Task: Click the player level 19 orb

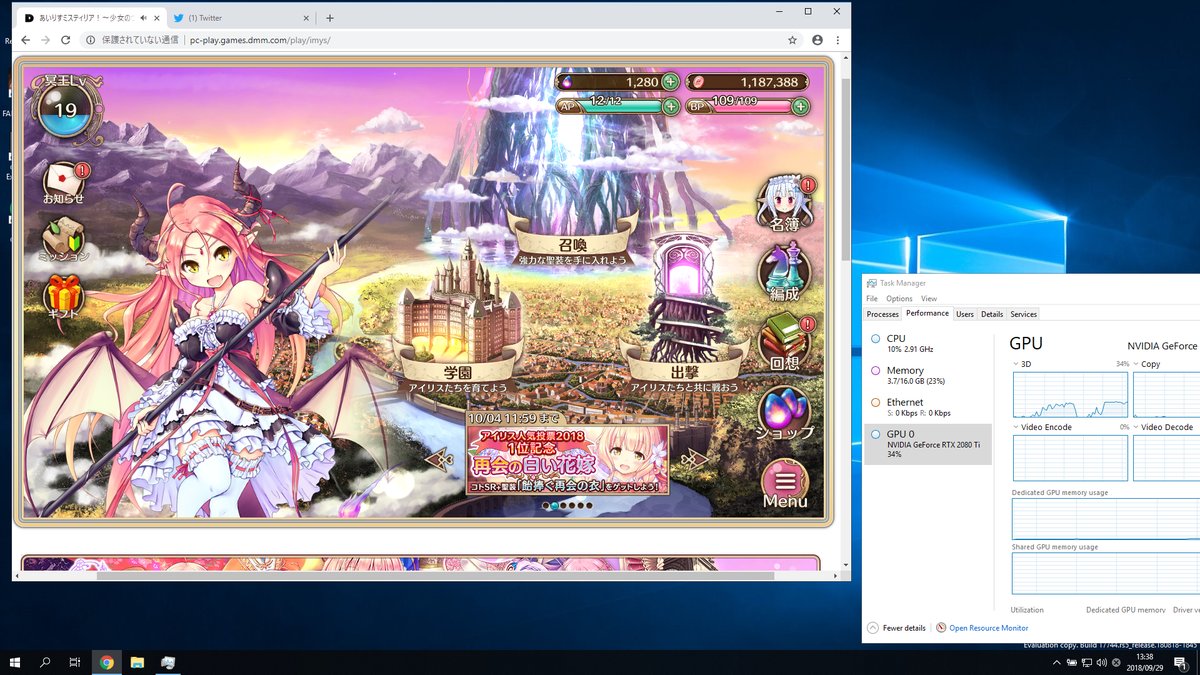Action: point(65,110)
